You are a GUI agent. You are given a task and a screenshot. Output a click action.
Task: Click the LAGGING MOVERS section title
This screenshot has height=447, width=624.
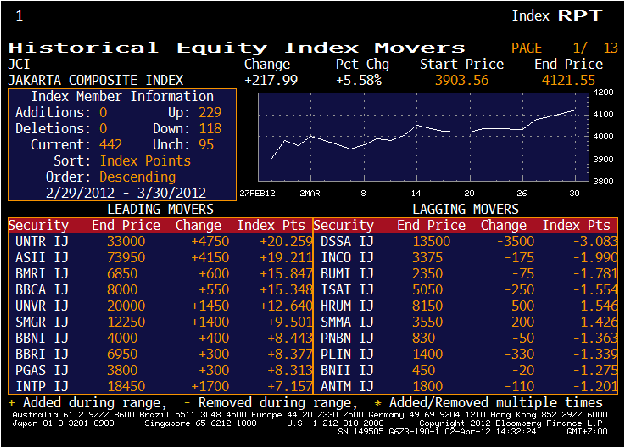pos(465,209)
